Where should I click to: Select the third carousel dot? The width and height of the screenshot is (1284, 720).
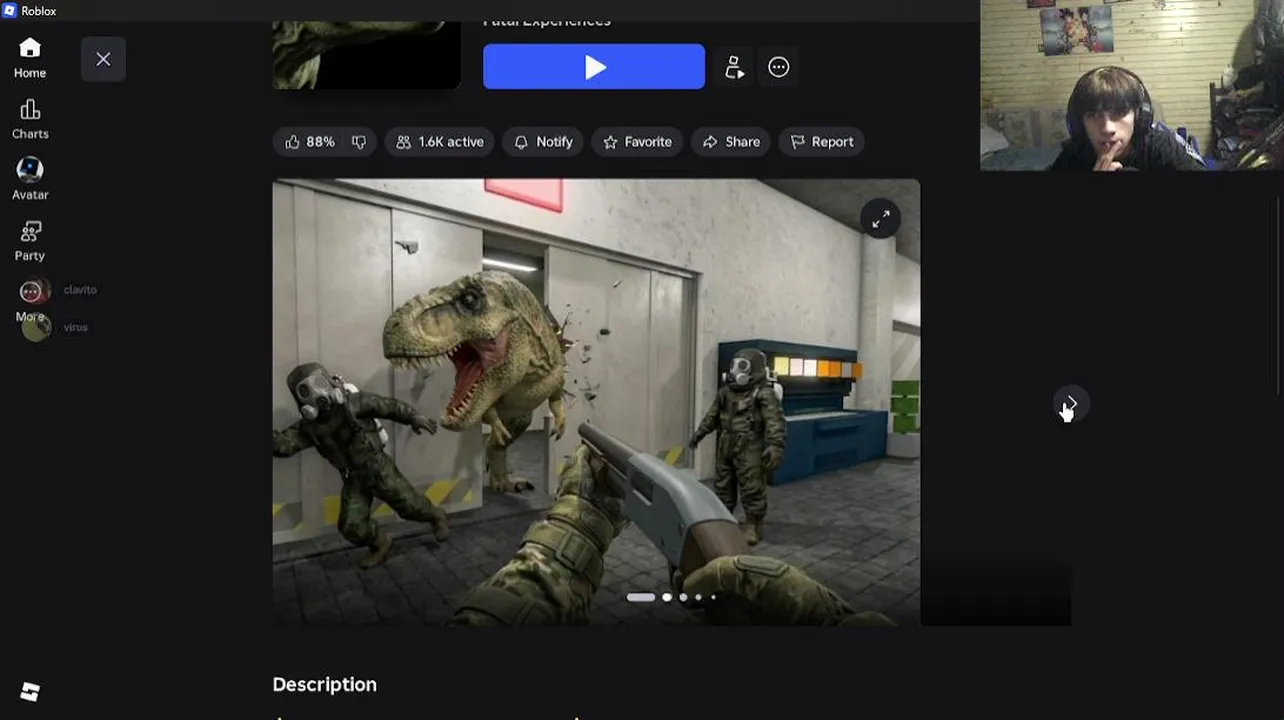tap(683, 597)
